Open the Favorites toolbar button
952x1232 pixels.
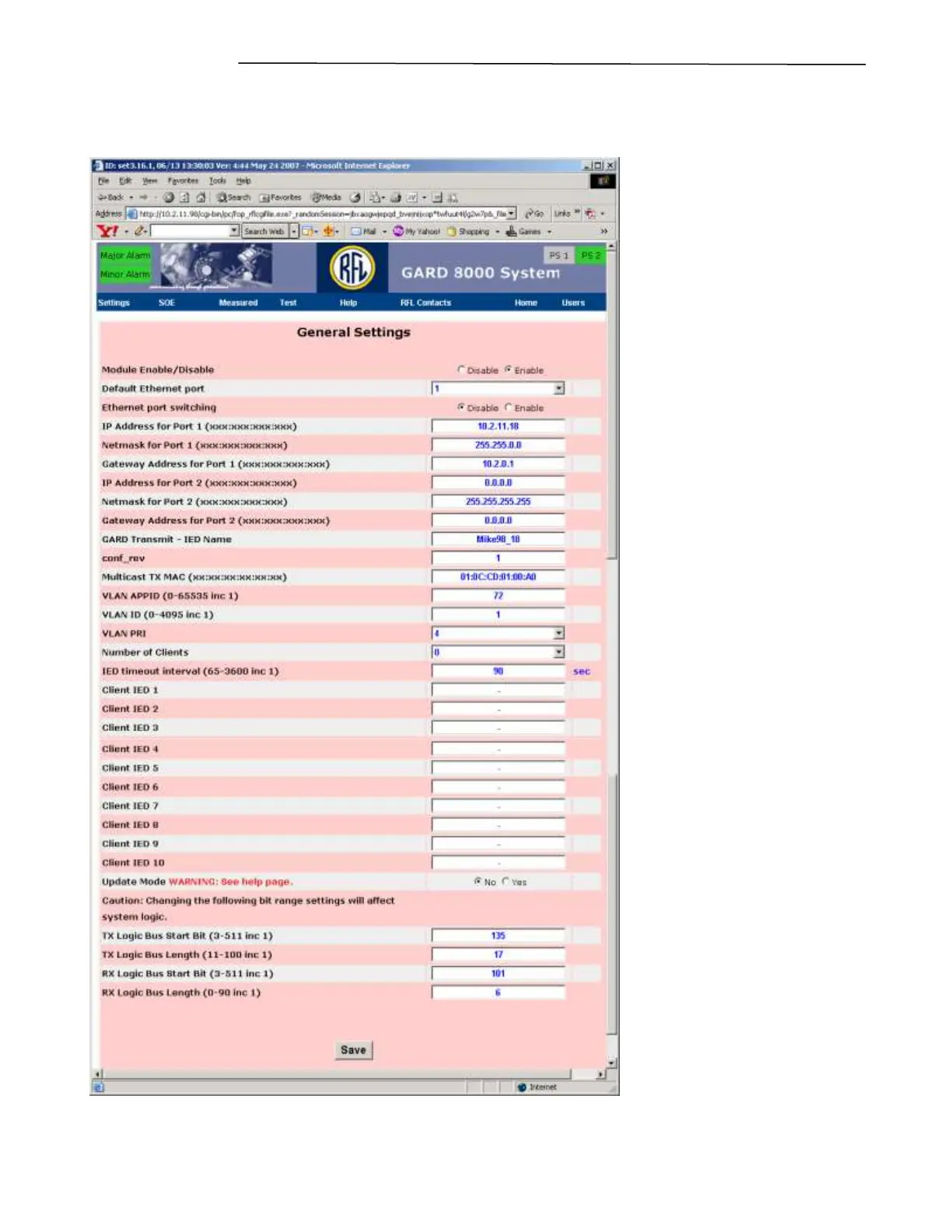[x=280, y=198]
